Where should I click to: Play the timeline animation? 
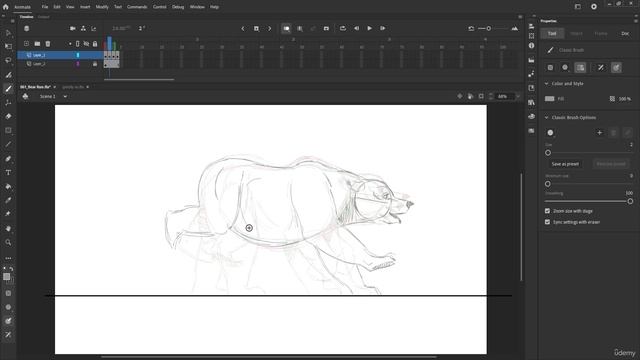point(369,29)
